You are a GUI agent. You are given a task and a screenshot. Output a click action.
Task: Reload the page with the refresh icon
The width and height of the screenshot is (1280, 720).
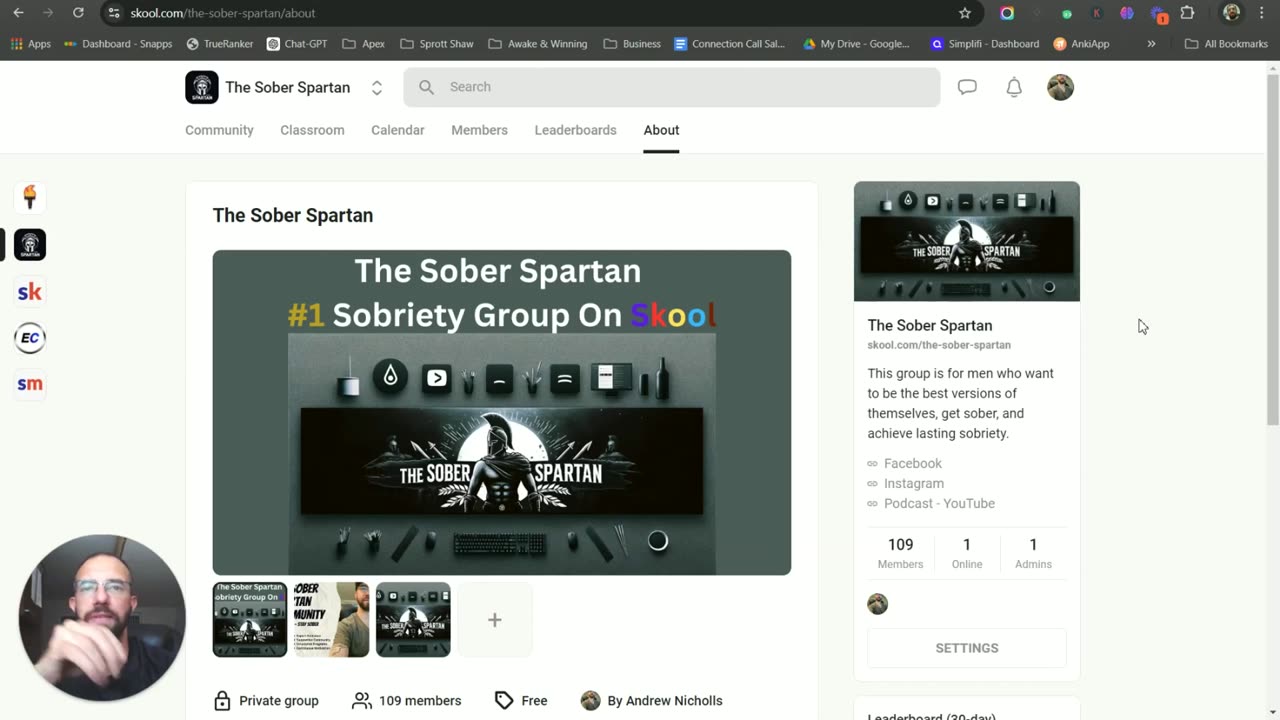click(78, 13)
